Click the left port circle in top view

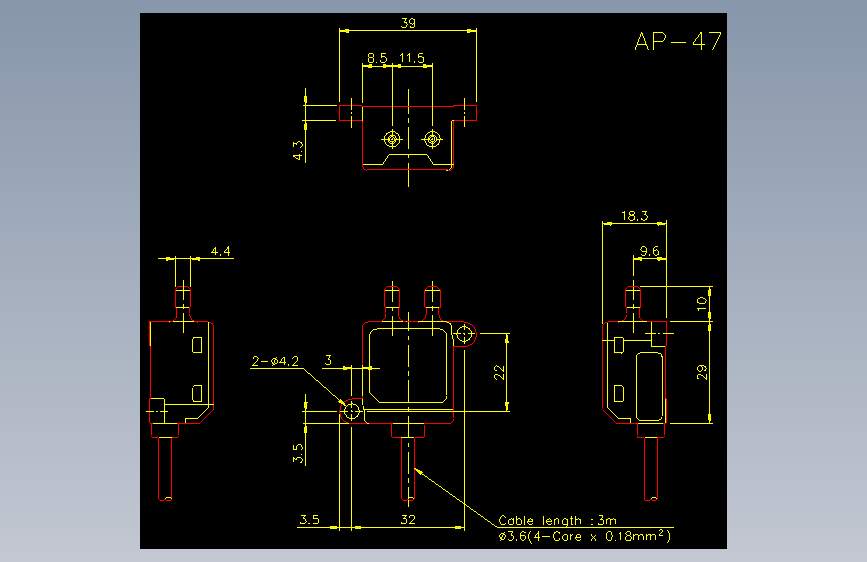coord(392,139)
